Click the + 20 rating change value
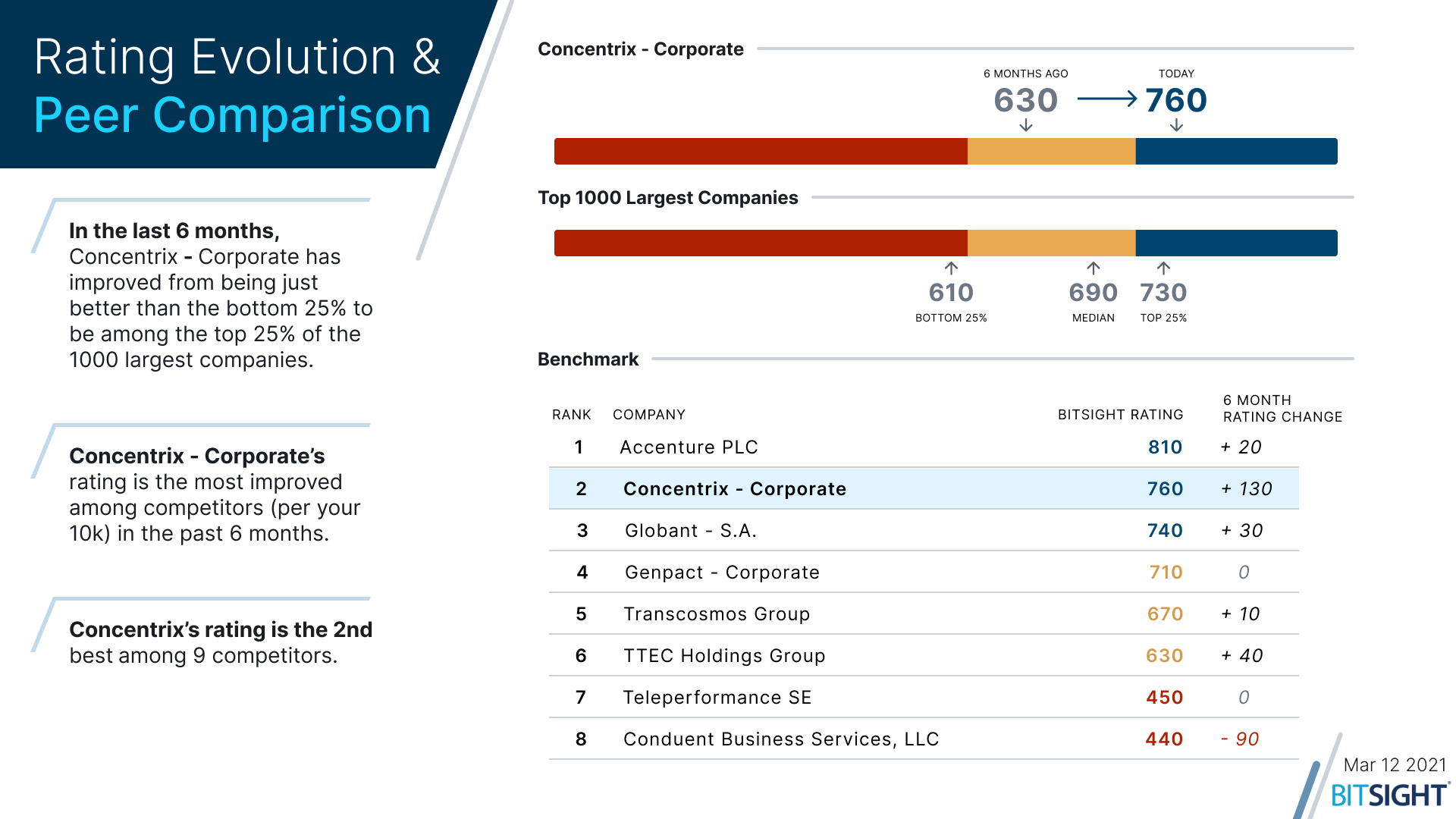1456x819 pixels. click(x=1241, y=447)
